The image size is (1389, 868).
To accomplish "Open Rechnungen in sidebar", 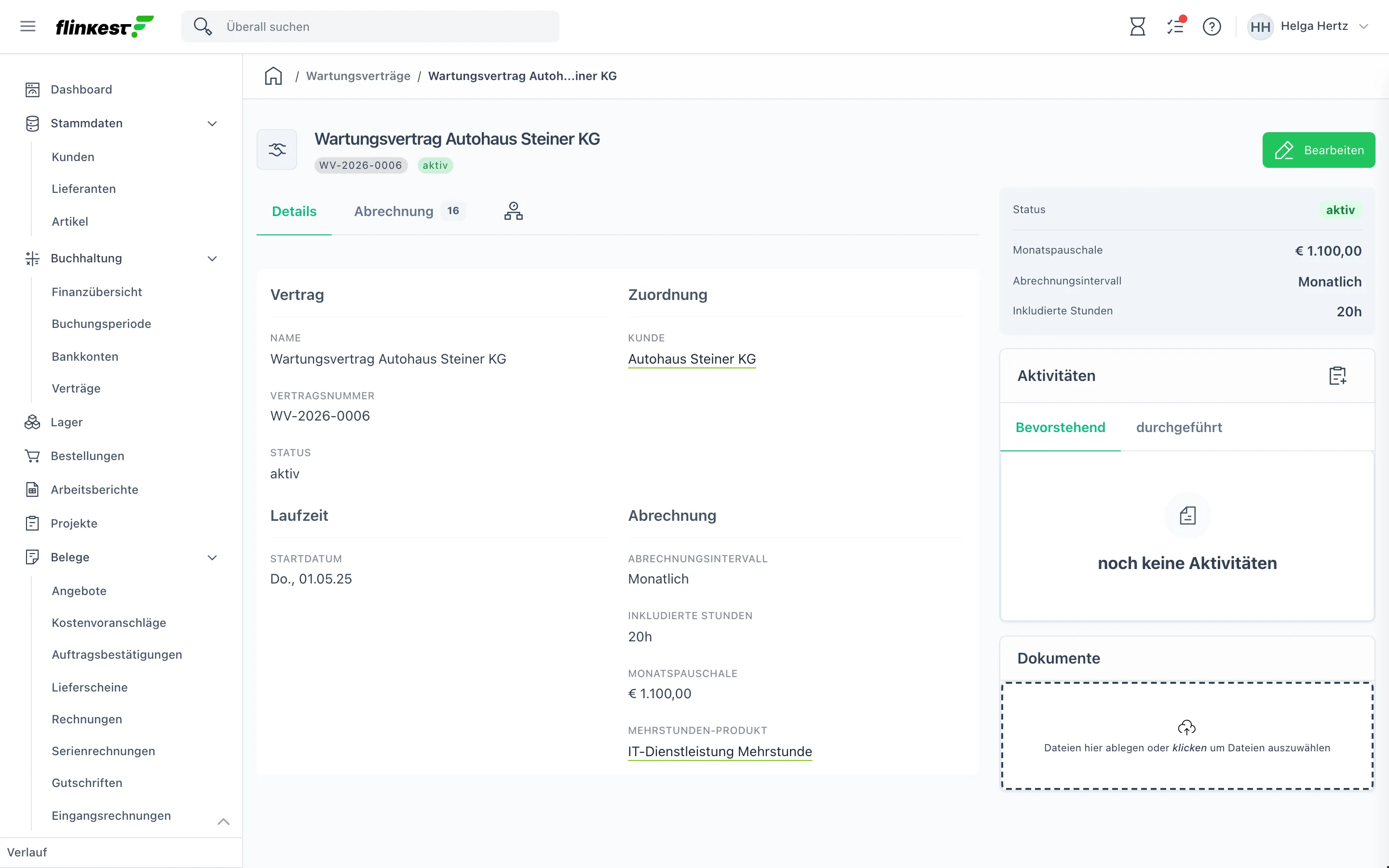I will point(87,719).
